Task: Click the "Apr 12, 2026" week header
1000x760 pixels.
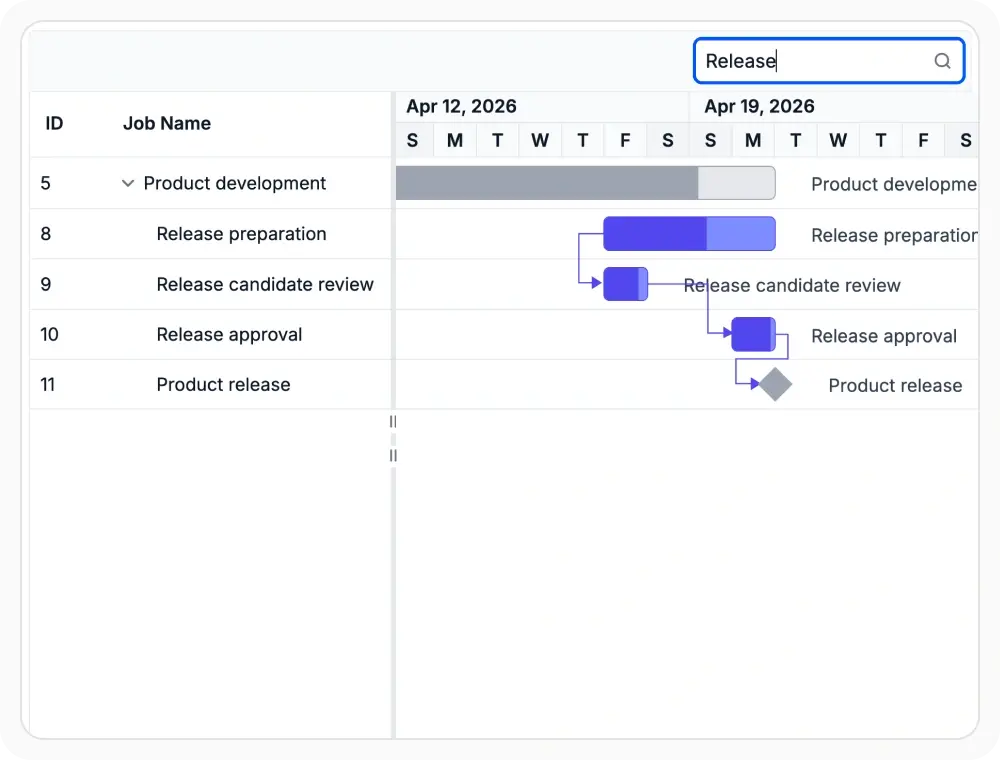Action: (461, 106)
